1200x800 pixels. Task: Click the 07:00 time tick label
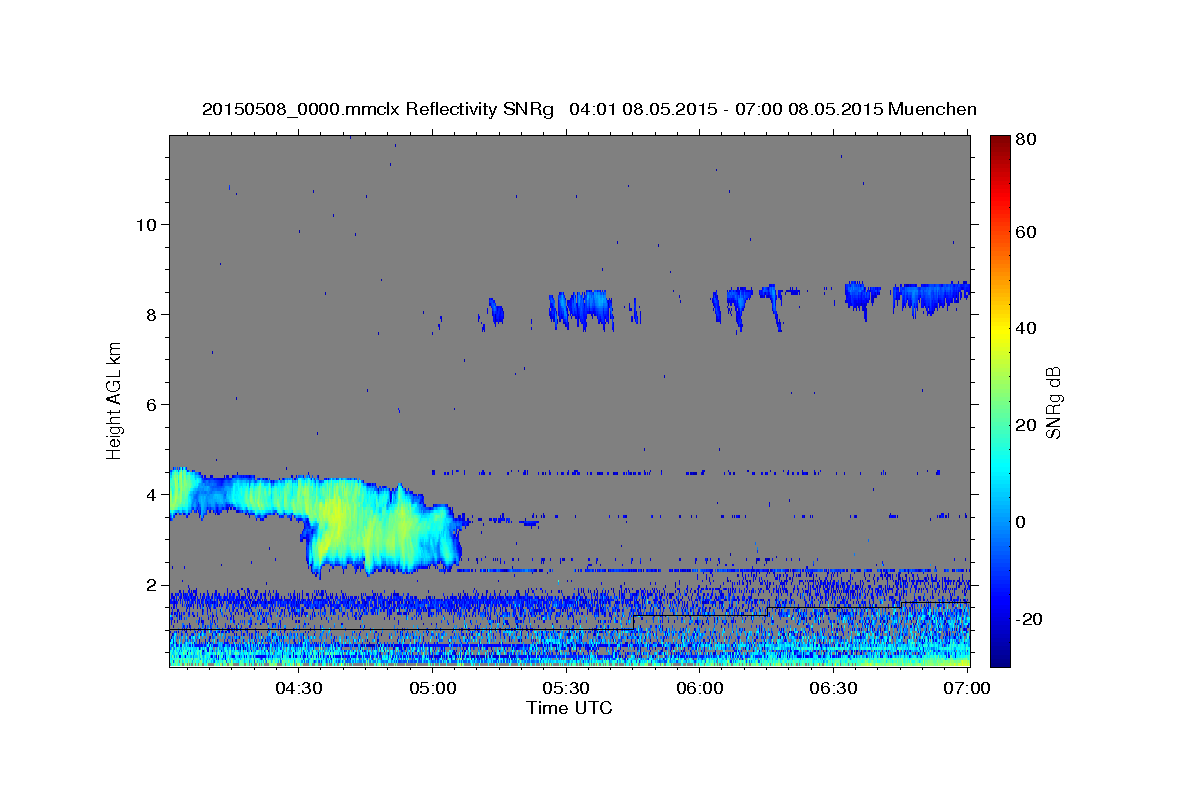click(967, 688)
